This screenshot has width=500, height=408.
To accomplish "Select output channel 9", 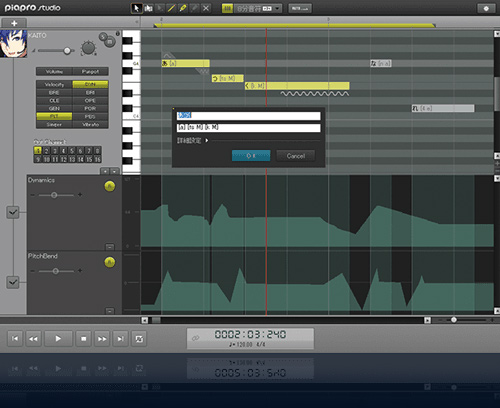I will tap(38, 159).
